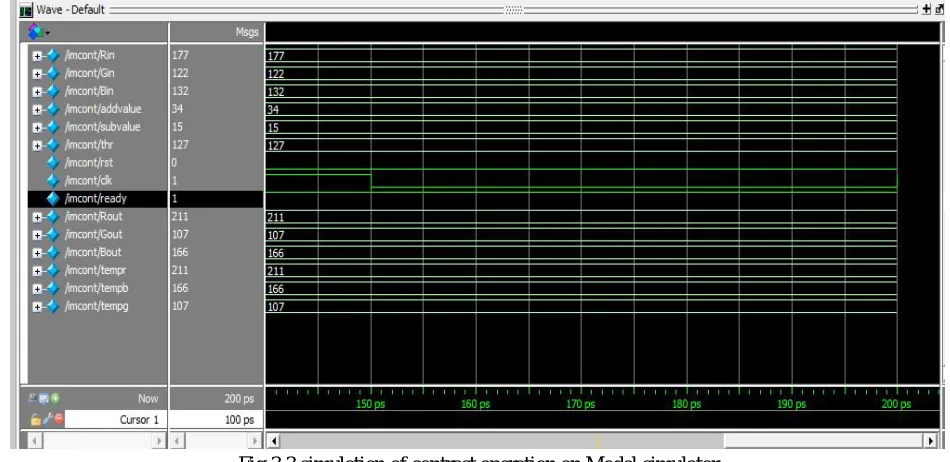Expand the /imcont/subvalue bus
The image size is (950, 462).
click(x=37, y=128)
